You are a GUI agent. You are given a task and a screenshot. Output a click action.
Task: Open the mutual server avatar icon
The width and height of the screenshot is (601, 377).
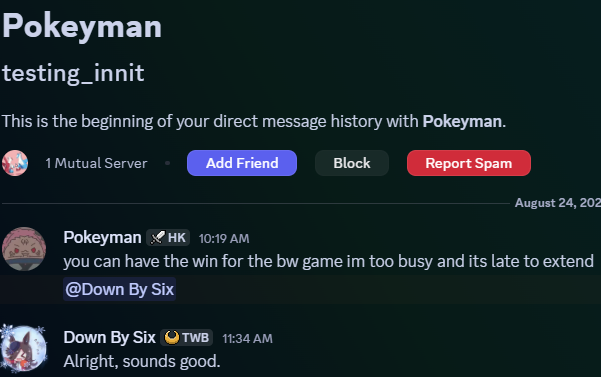tap(15, 163)
